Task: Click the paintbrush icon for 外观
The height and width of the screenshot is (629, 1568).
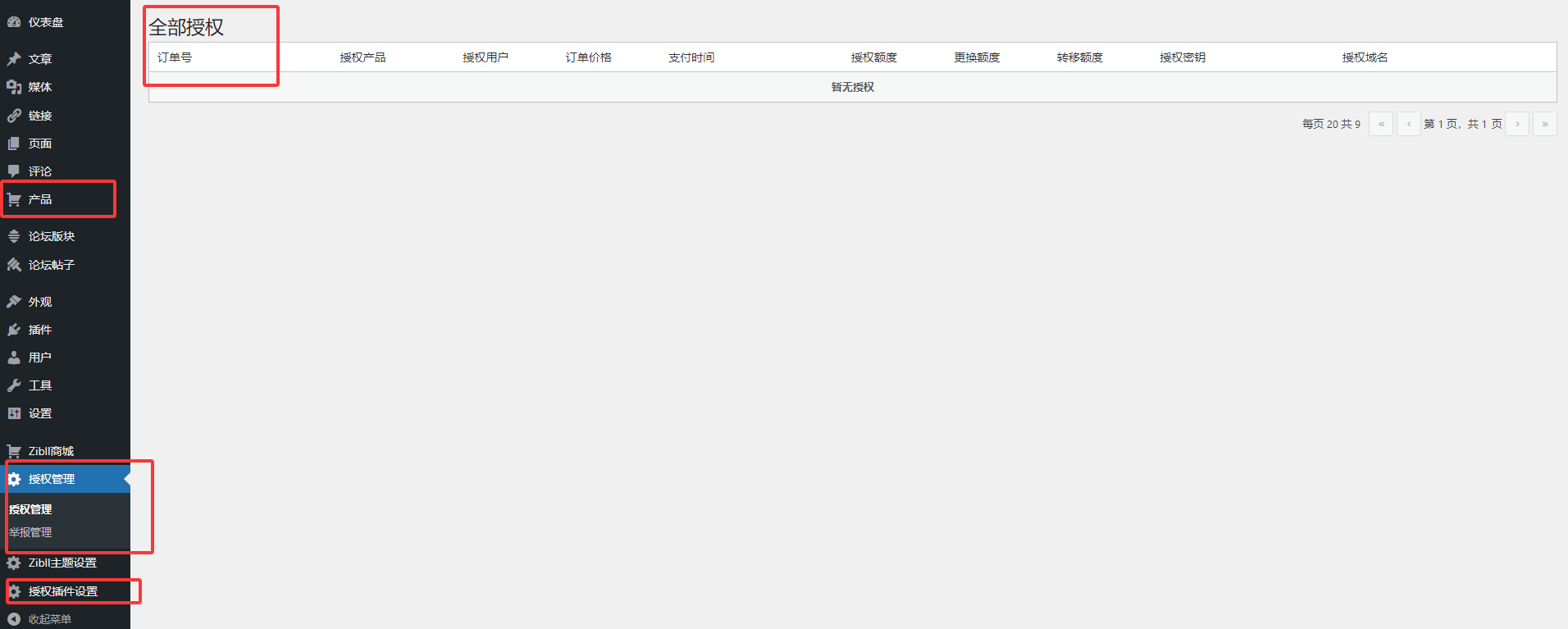Action: pos(14,302)
